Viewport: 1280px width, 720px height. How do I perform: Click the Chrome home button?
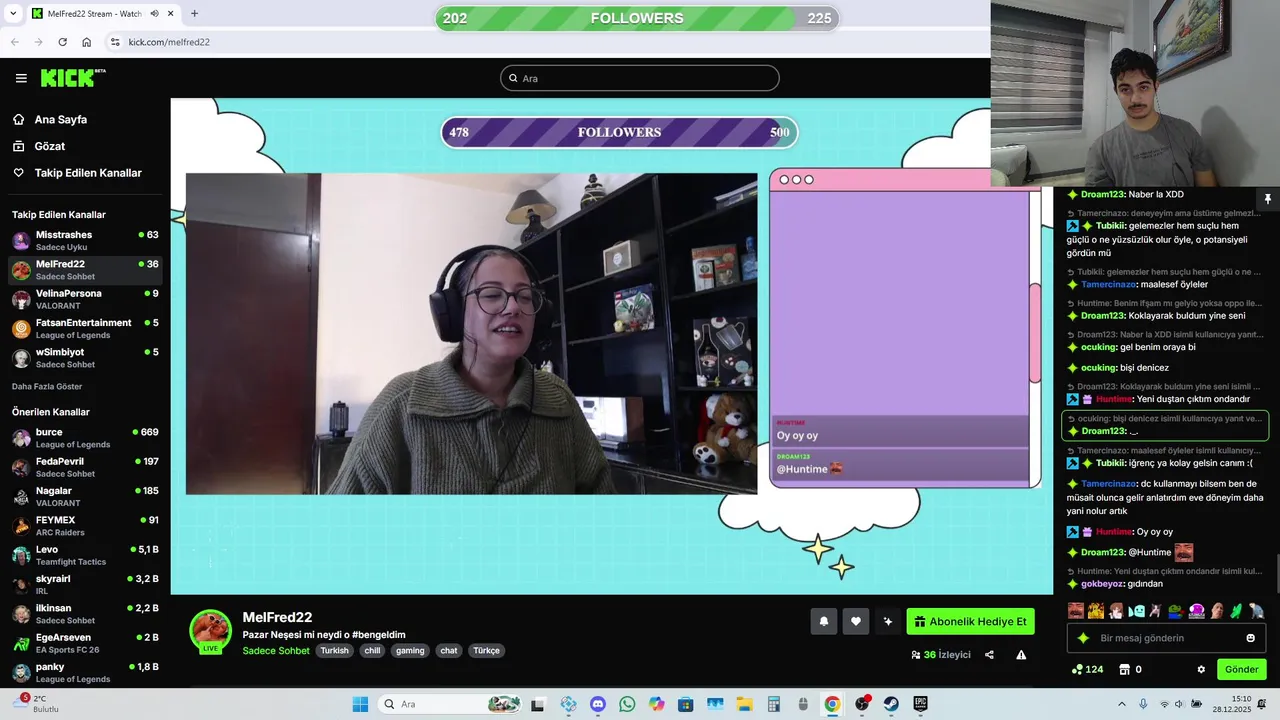coord(87,42)
